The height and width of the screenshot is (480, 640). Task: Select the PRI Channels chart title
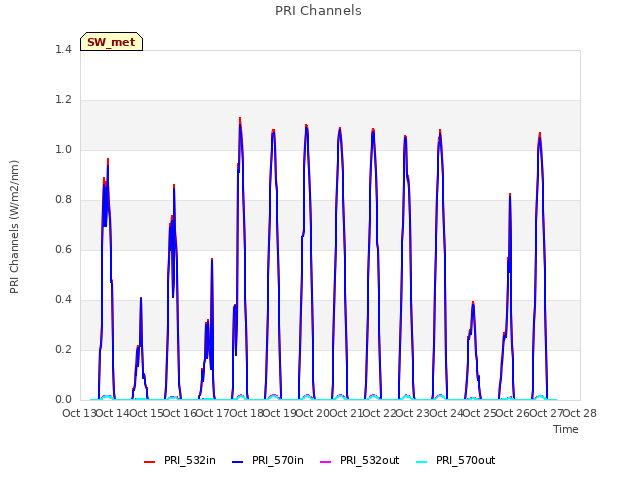(318, 11)
